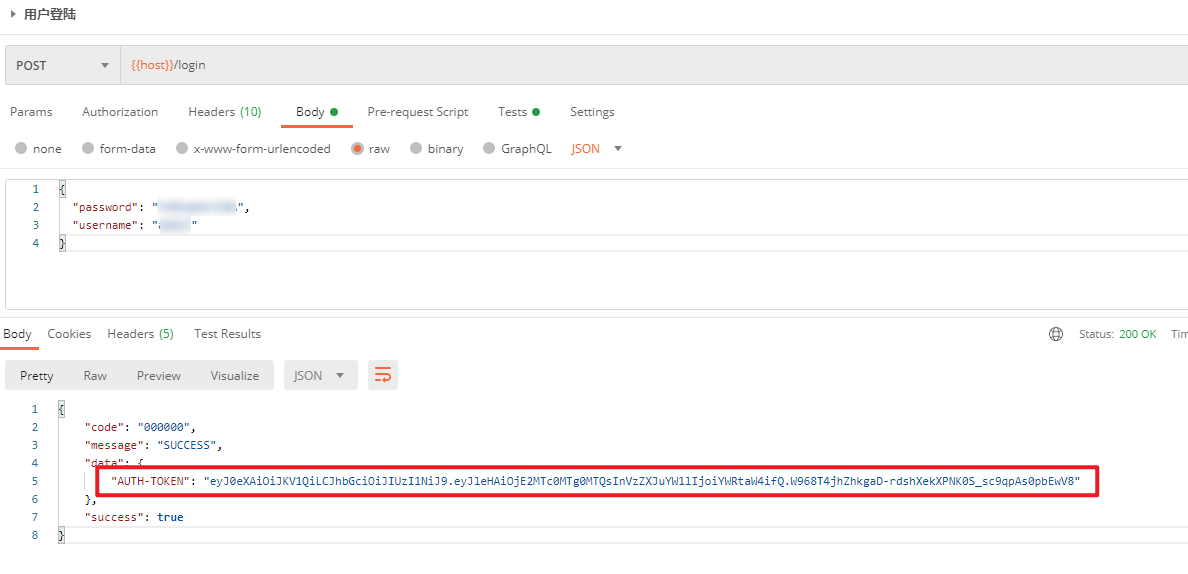Select the Pretty response view
Image resolution: width=1188 pixels, height=574 pixels.
(x=36, y=376)
